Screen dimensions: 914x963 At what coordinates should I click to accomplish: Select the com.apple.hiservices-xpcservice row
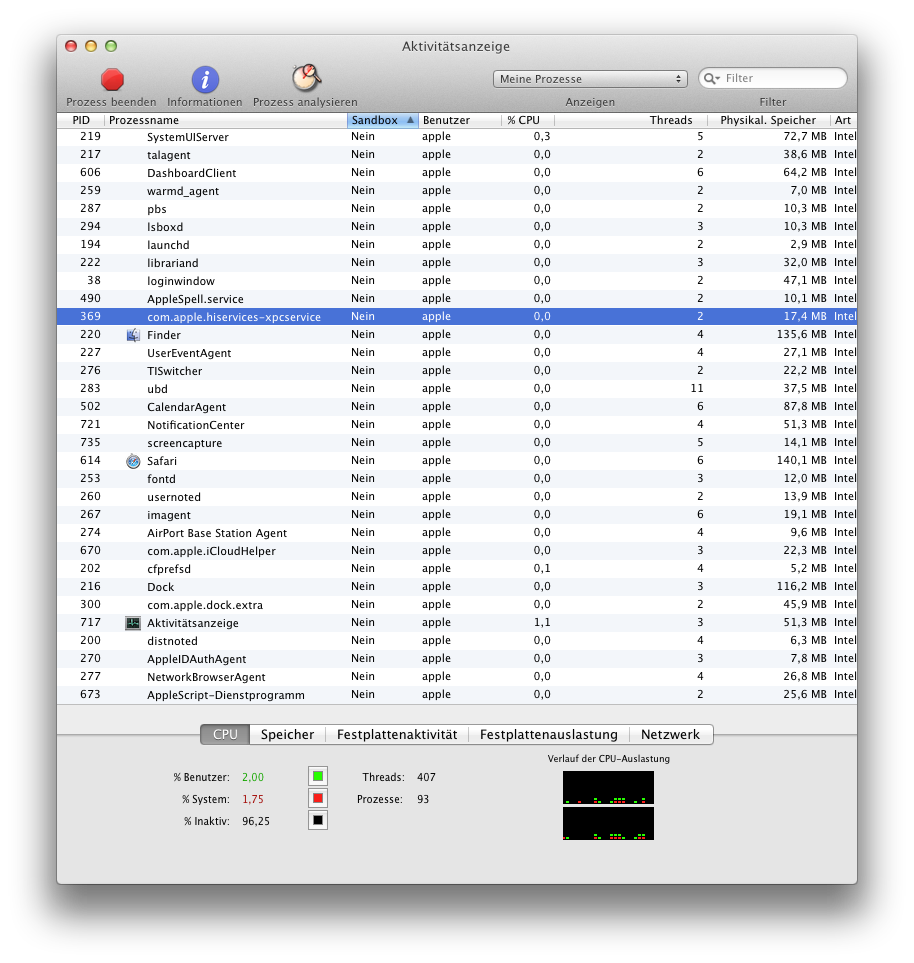point(457,317)
